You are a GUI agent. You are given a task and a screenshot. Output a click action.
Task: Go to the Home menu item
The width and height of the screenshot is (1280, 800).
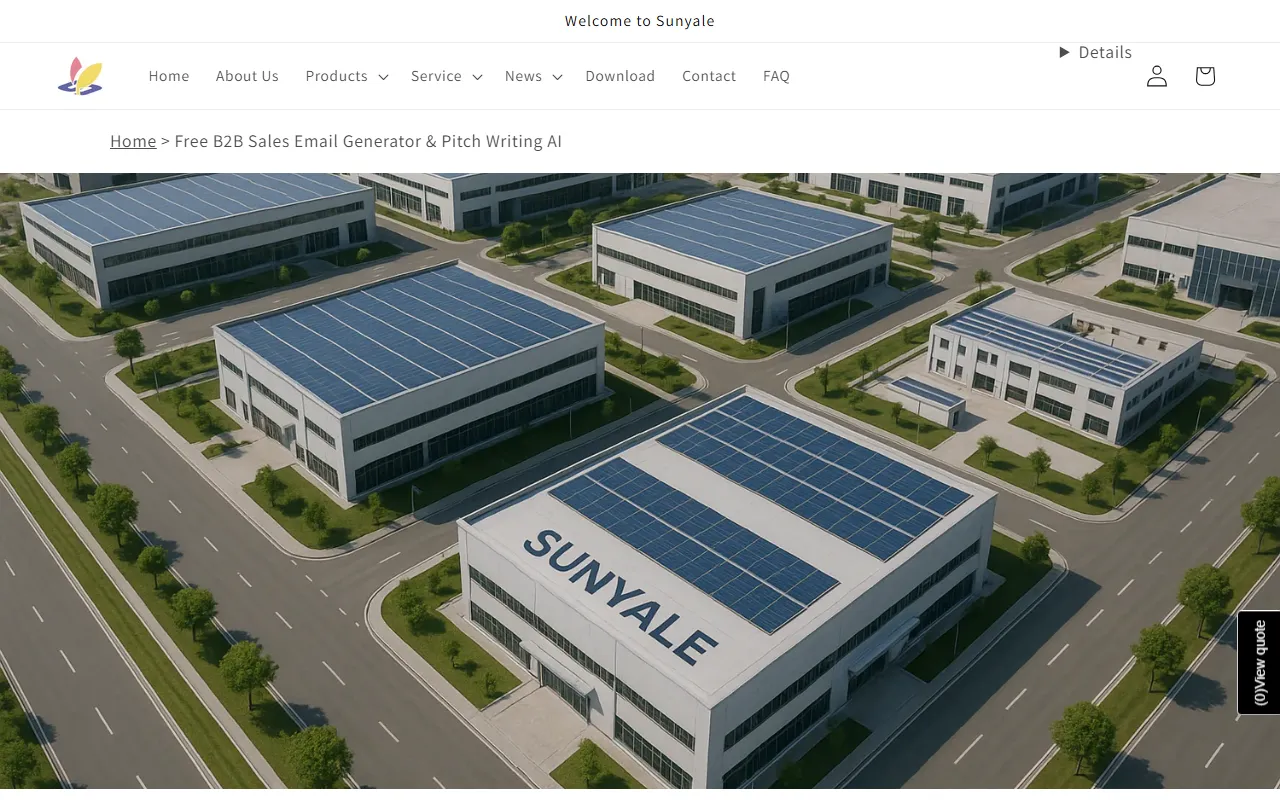[169, 76]
